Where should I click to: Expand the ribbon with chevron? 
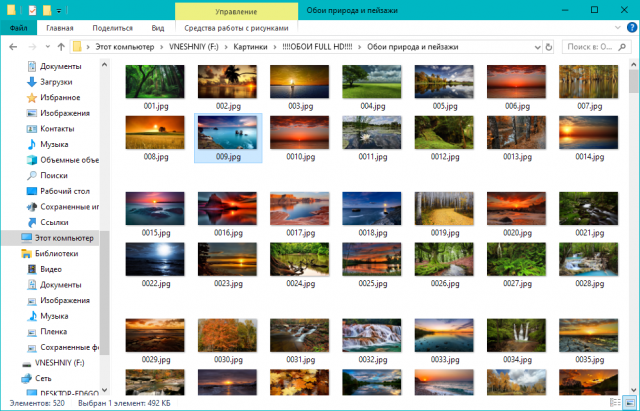click(617, 28)
